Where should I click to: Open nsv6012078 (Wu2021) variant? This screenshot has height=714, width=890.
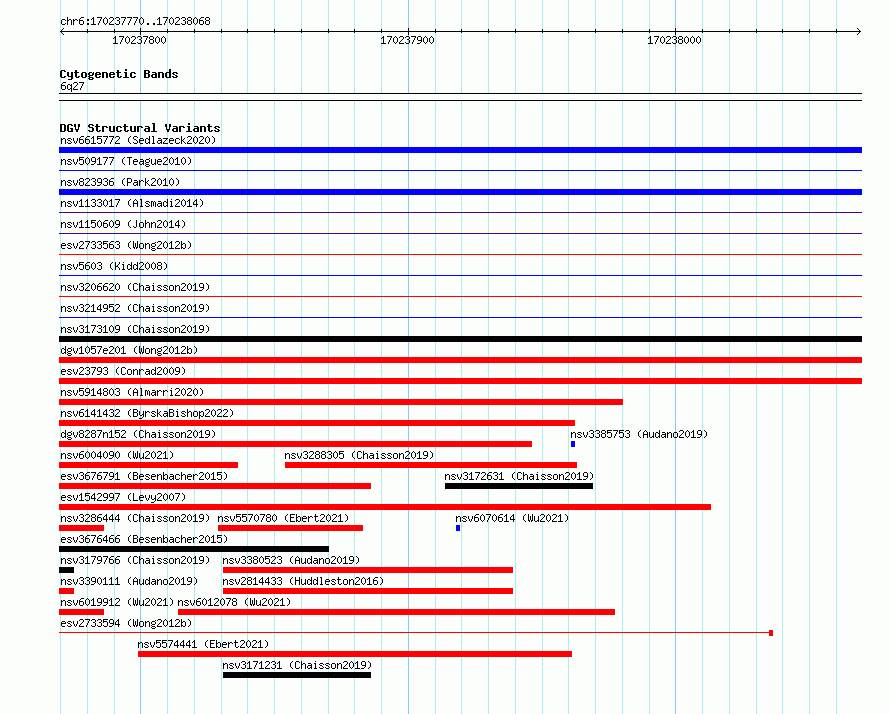(x=234, y=602)
